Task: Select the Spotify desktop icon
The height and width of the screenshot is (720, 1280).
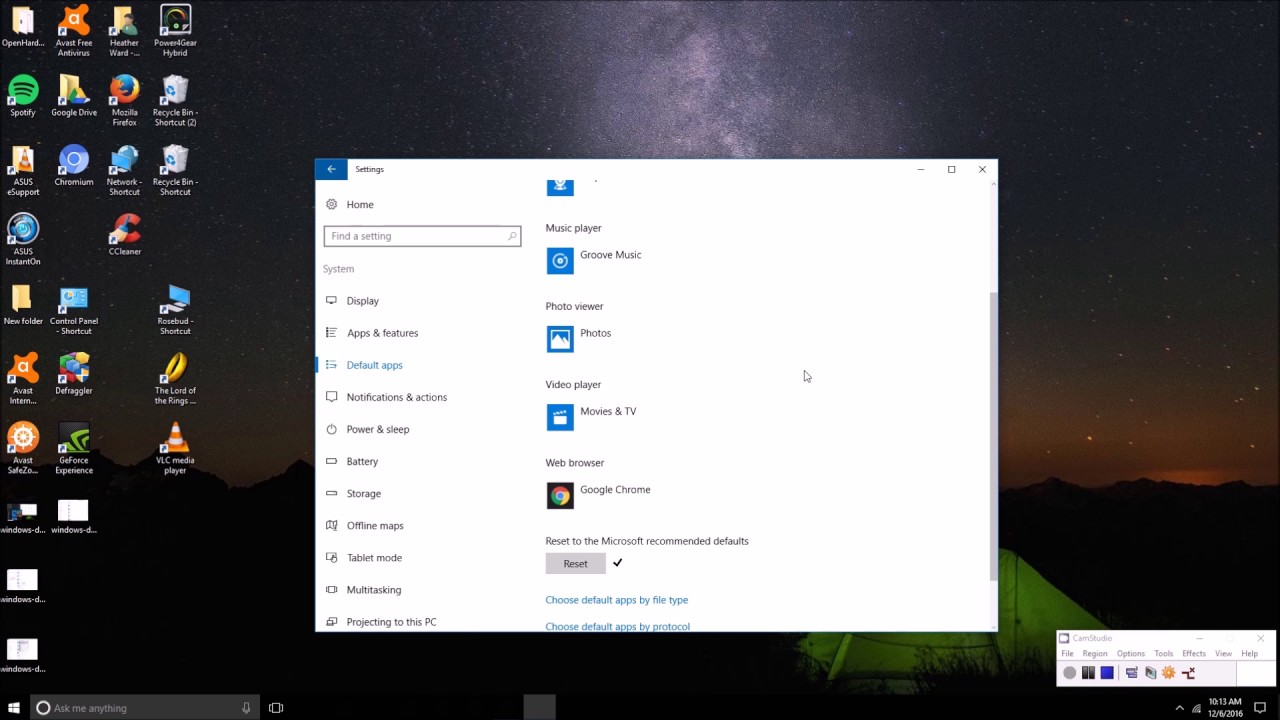Action: tap(23, 96)
